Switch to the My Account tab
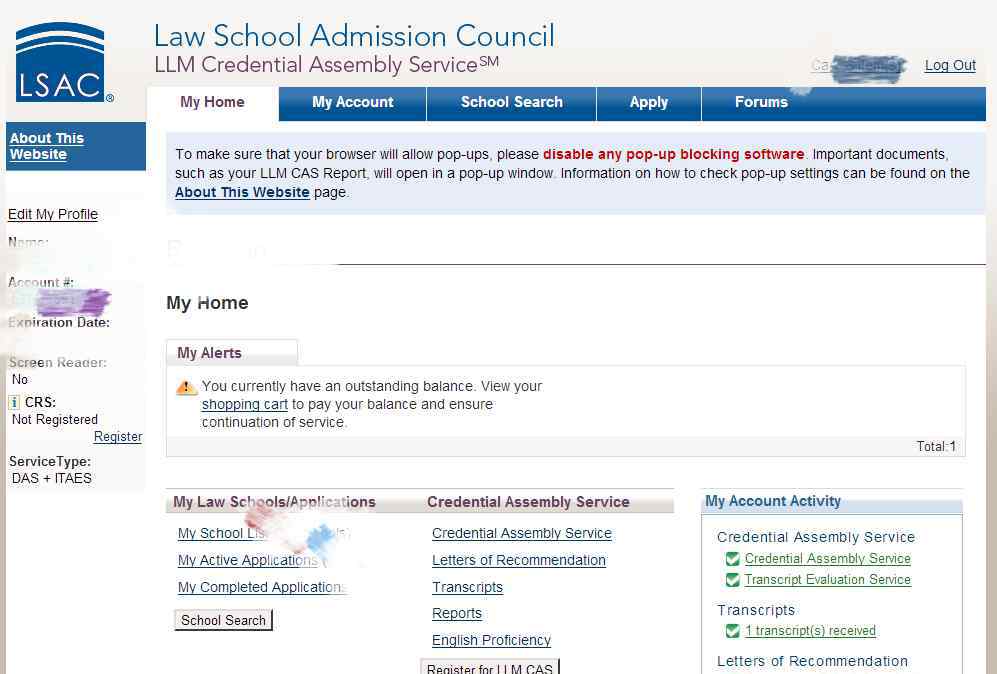The width and height of the screenshot is (997, 674). (x=352, y=102)
